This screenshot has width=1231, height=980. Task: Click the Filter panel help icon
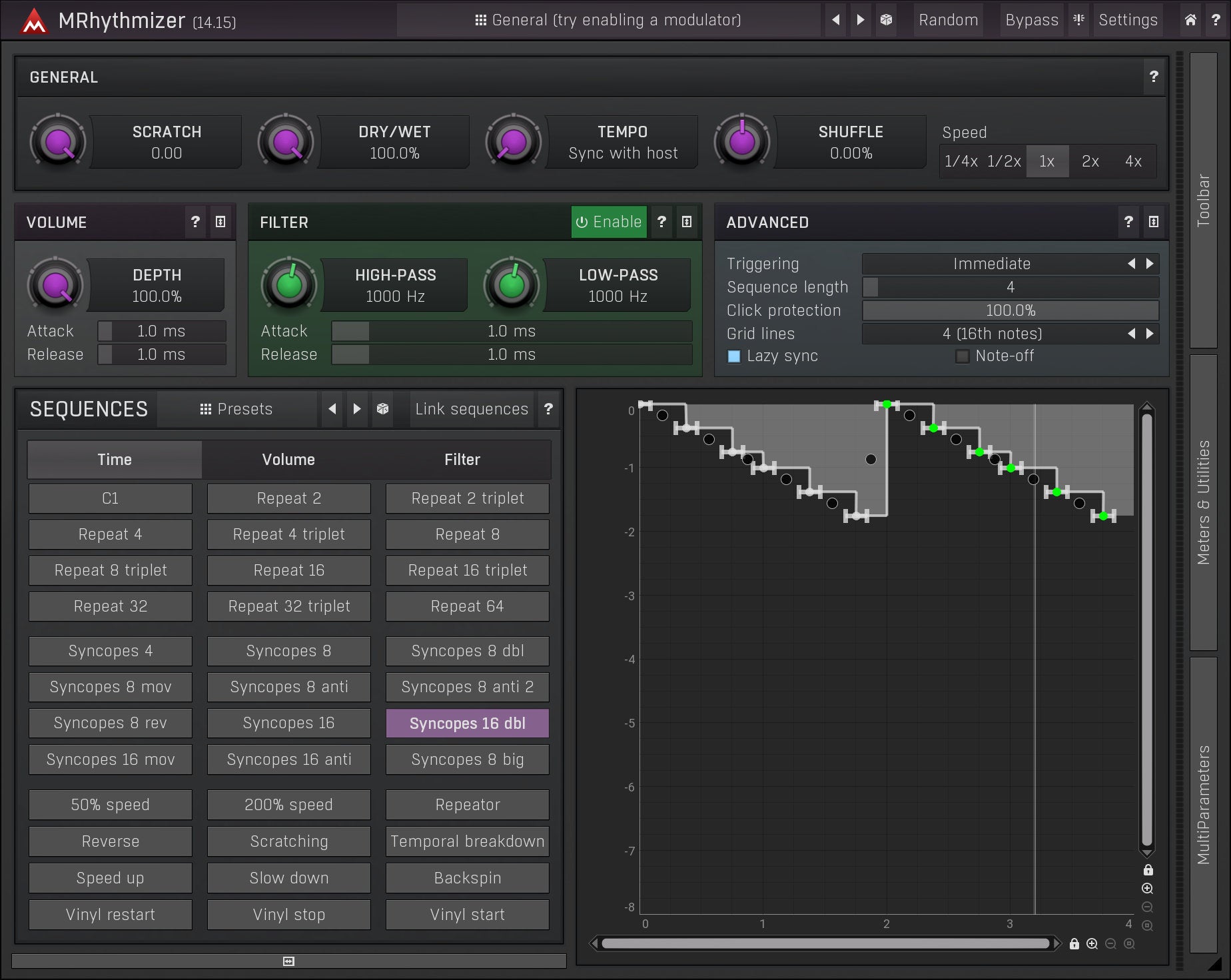(x=661, y=222)
